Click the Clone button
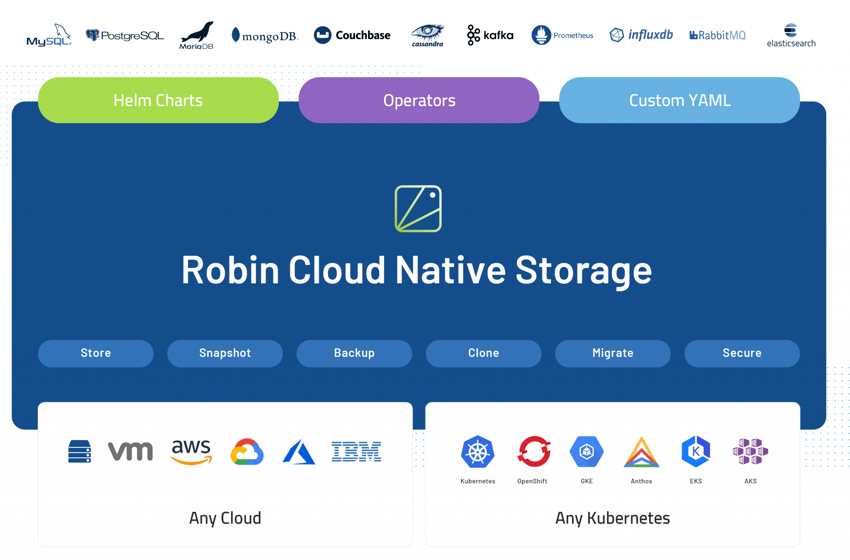This screenshot has width=850, height=560. tap(484, 353)
